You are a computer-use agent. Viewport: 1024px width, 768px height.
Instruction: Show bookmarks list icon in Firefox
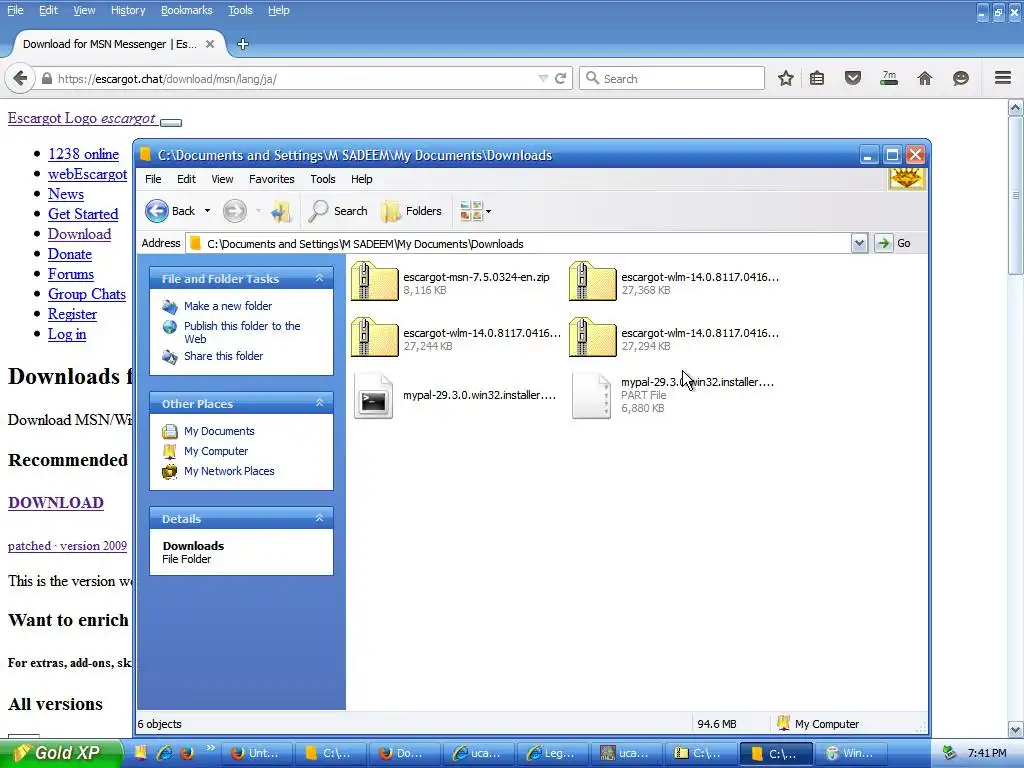click(817, 78)
